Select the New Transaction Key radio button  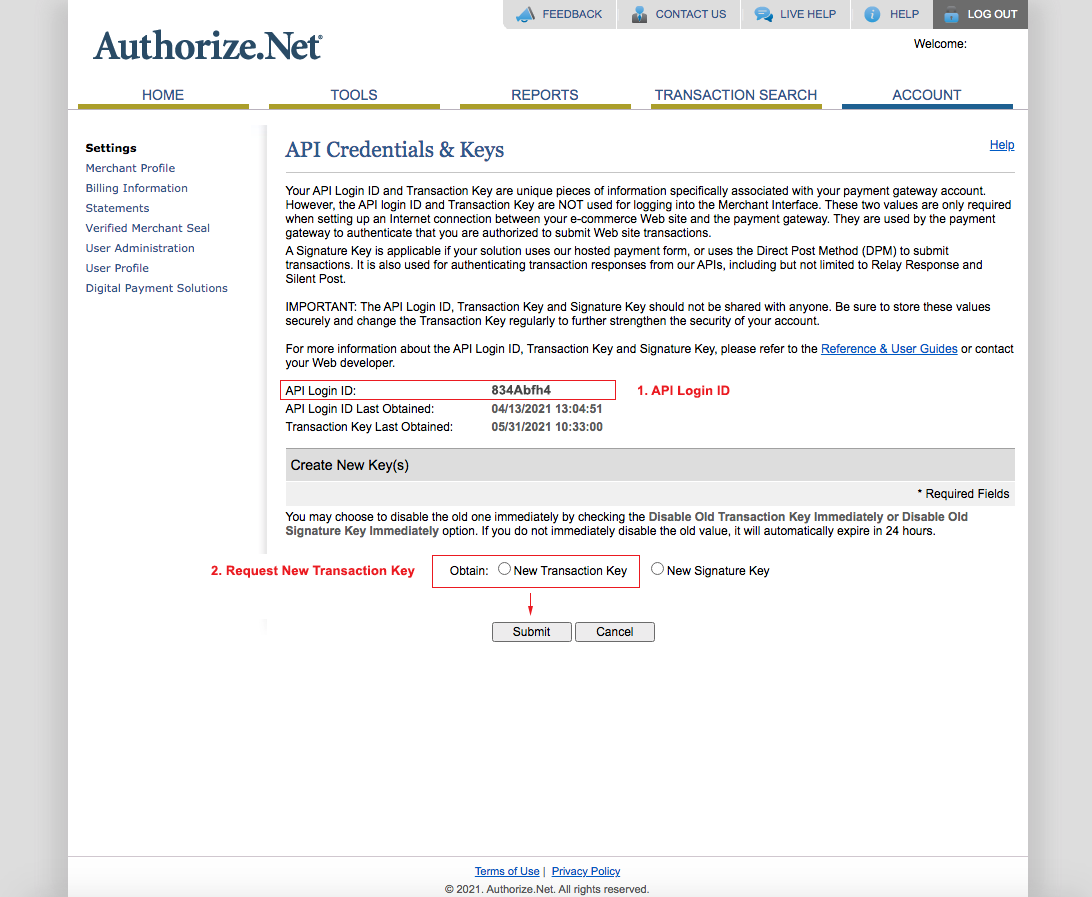coord(504,569)
